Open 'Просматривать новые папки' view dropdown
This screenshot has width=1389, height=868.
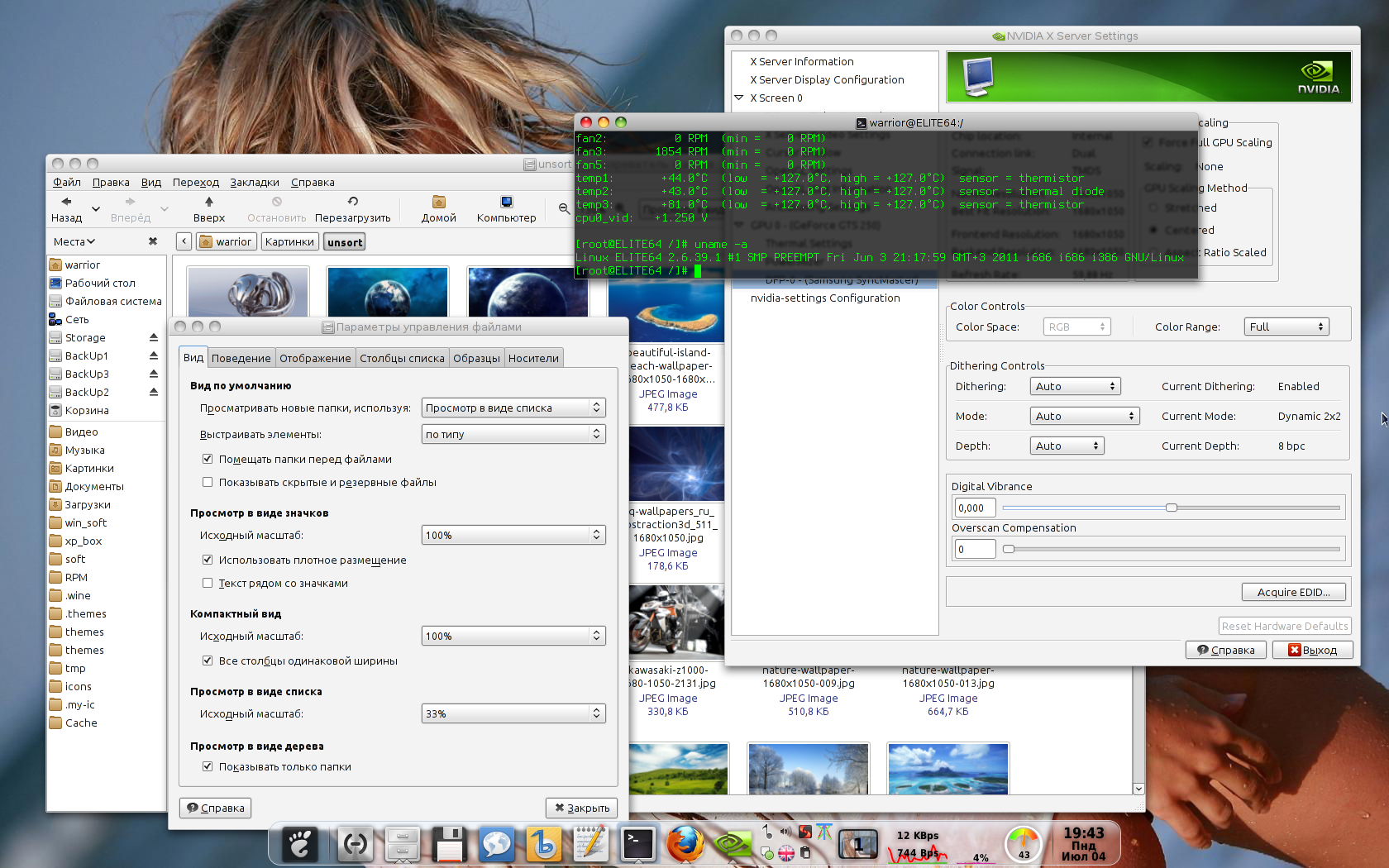513,408
